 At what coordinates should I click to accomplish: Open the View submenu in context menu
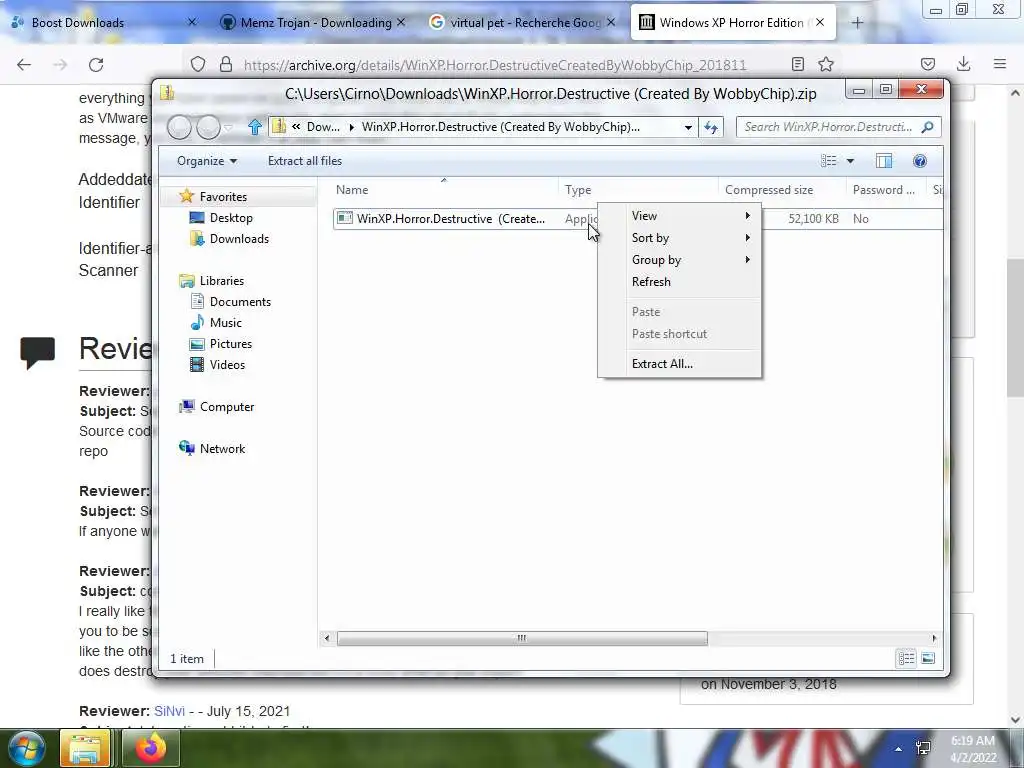[x=679, y=216]
